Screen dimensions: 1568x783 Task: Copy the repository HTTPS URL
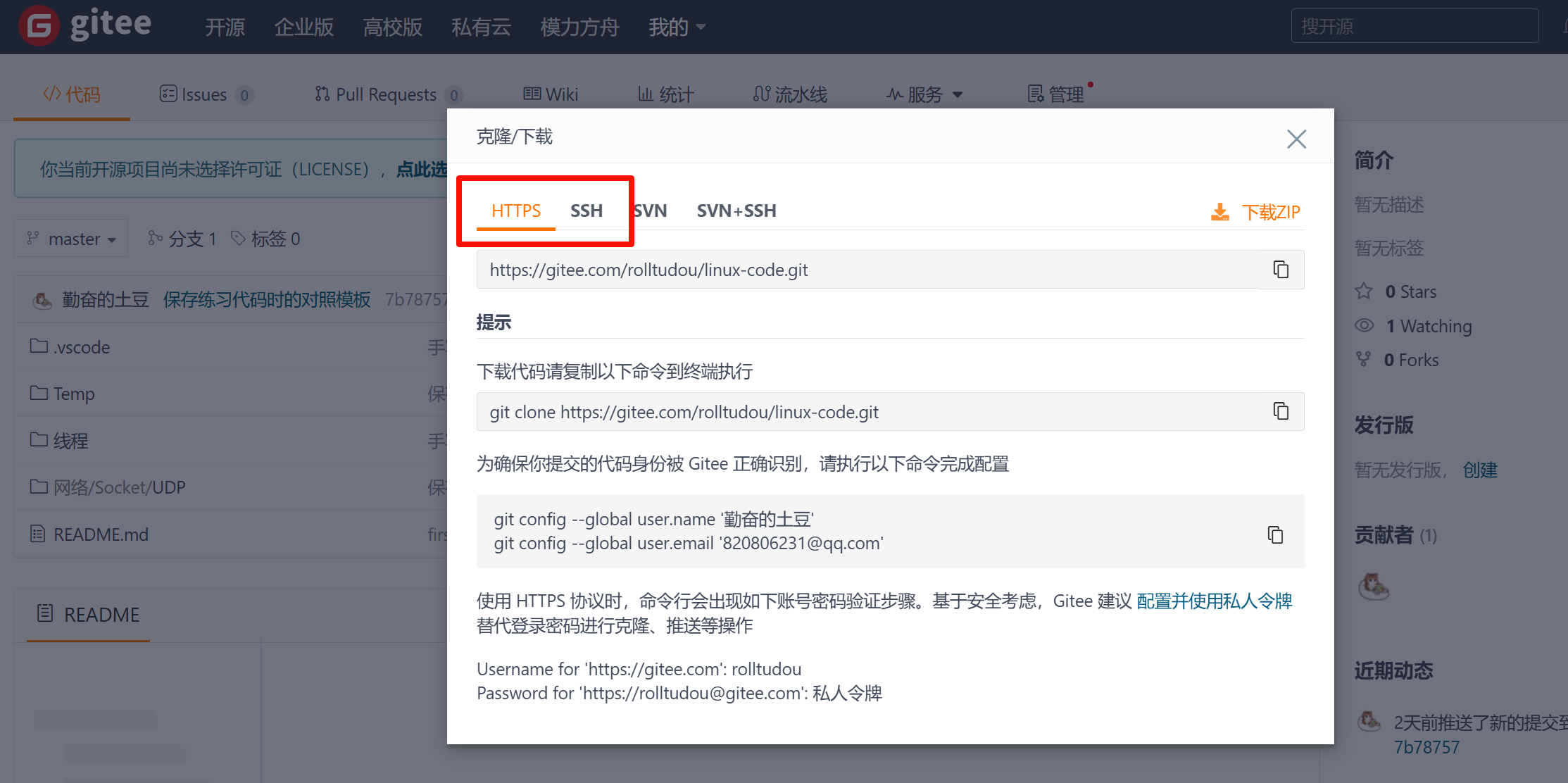coord(1281,270)
